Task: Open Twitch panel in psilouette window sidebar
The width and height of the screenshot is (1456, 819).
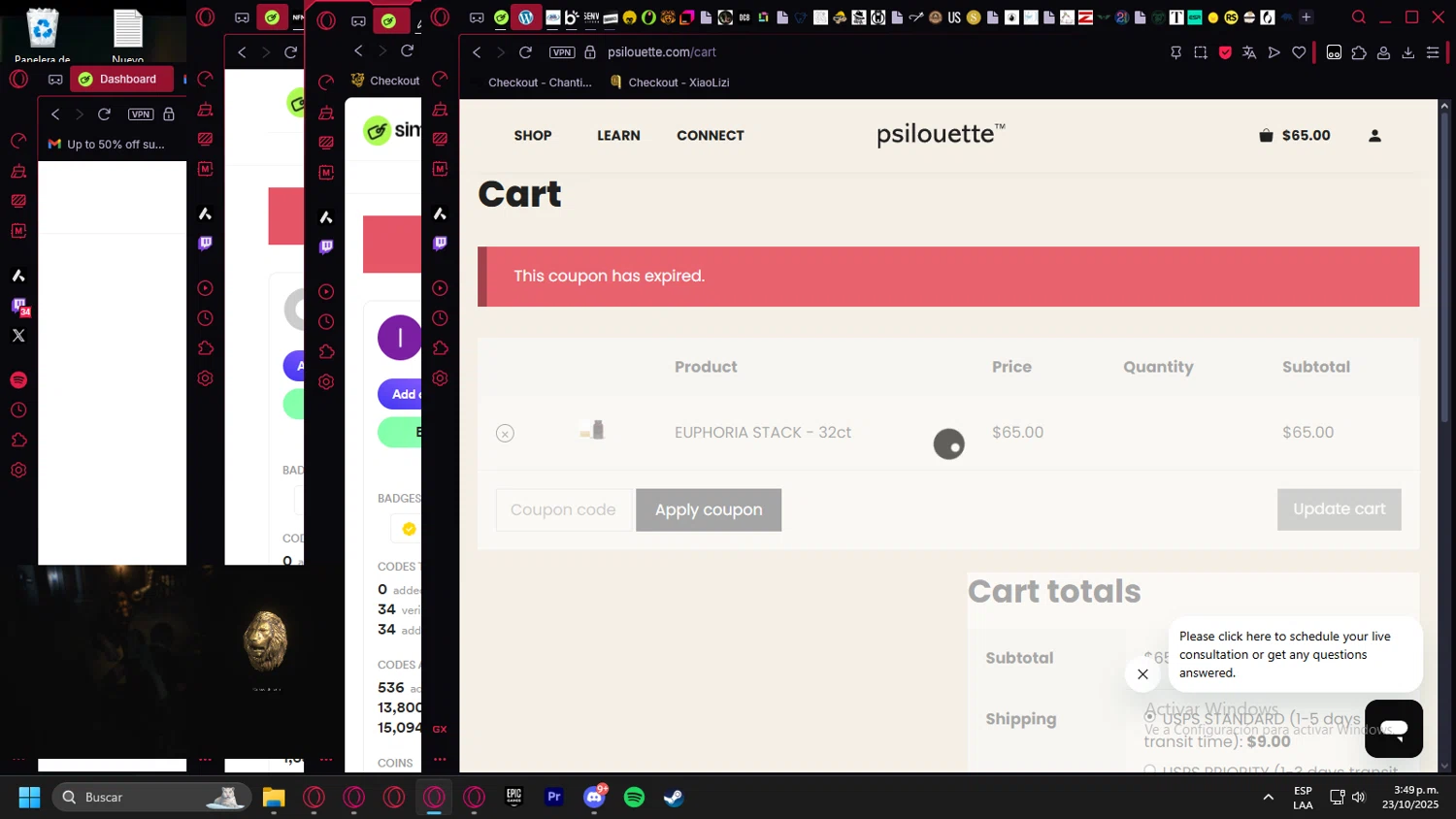Action: [x=440, y=243]
